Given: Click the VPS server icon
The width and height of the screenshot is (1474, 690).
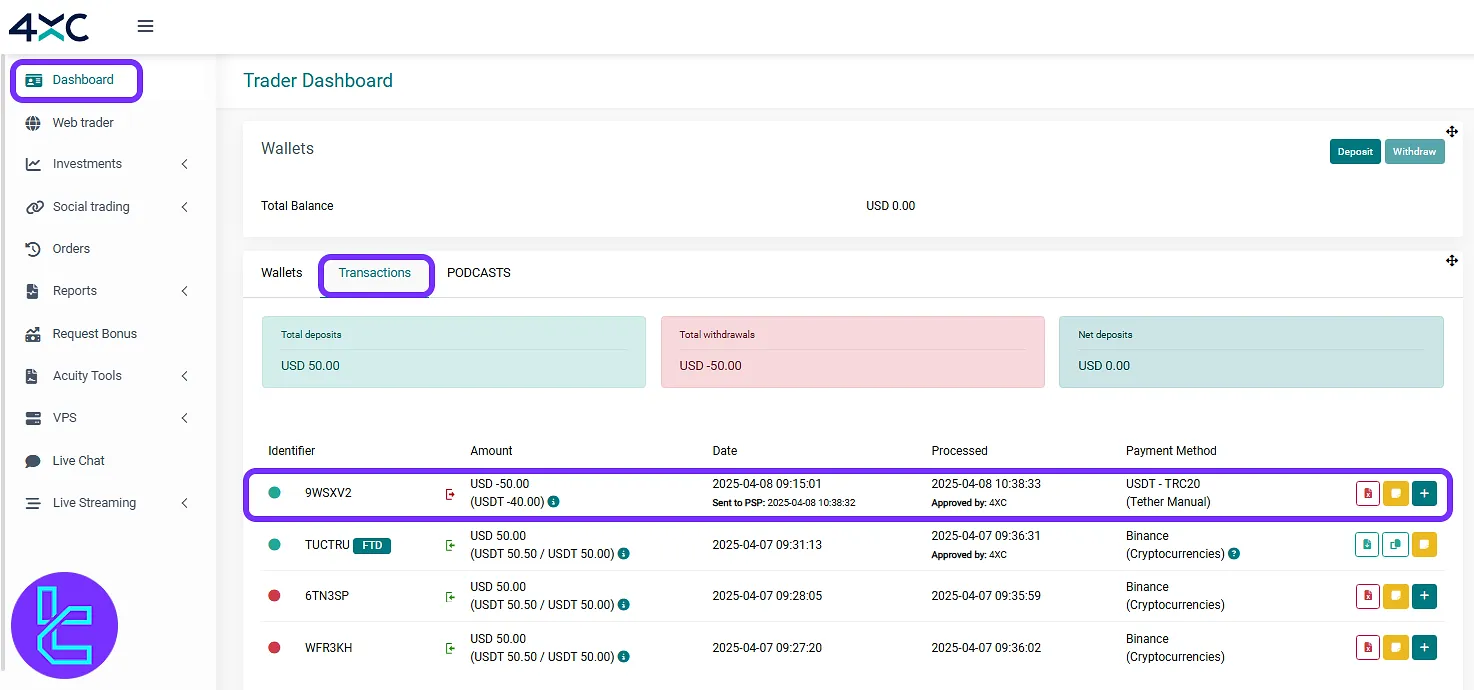Looking at the screenshot, I should point(34,418).
